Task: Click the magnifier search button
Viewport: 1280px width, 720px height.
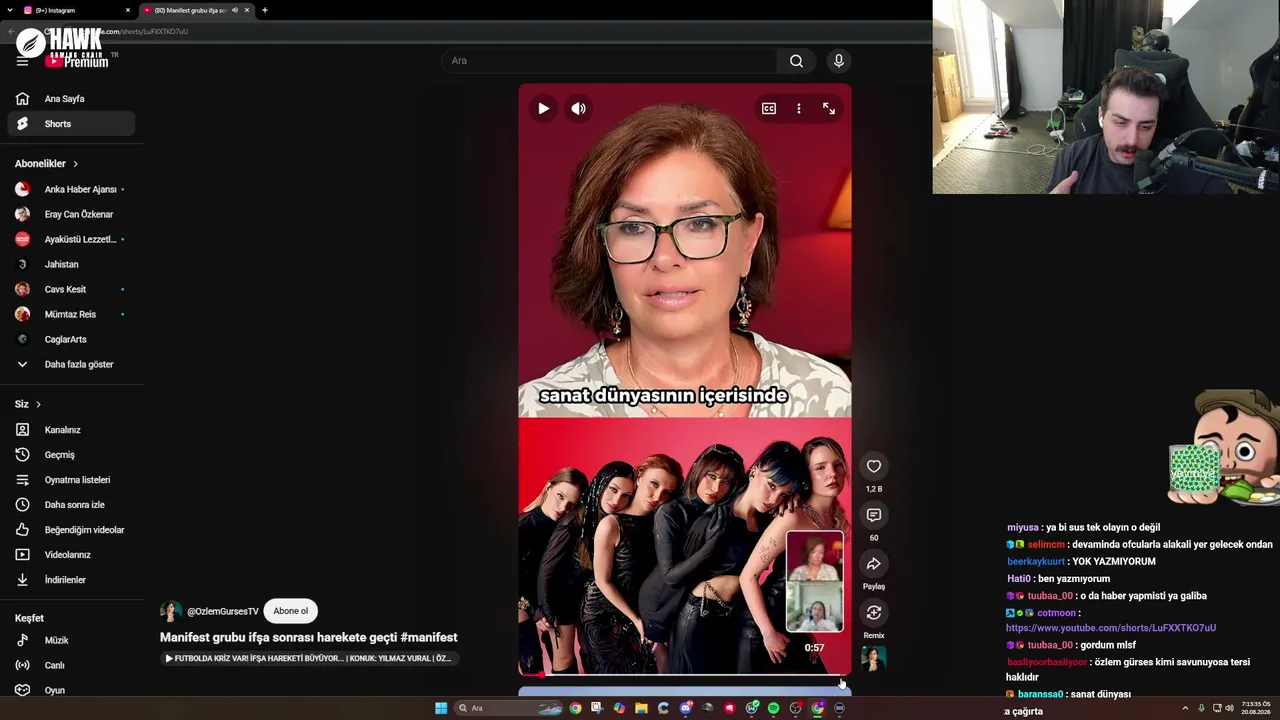Action: pos(796,61)
